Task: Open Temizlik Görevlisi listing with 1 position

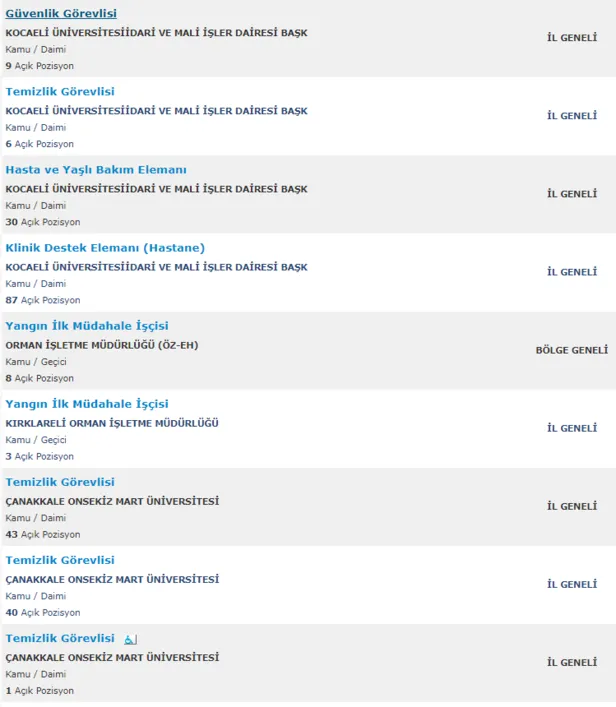Action: (x=60, y=638)
